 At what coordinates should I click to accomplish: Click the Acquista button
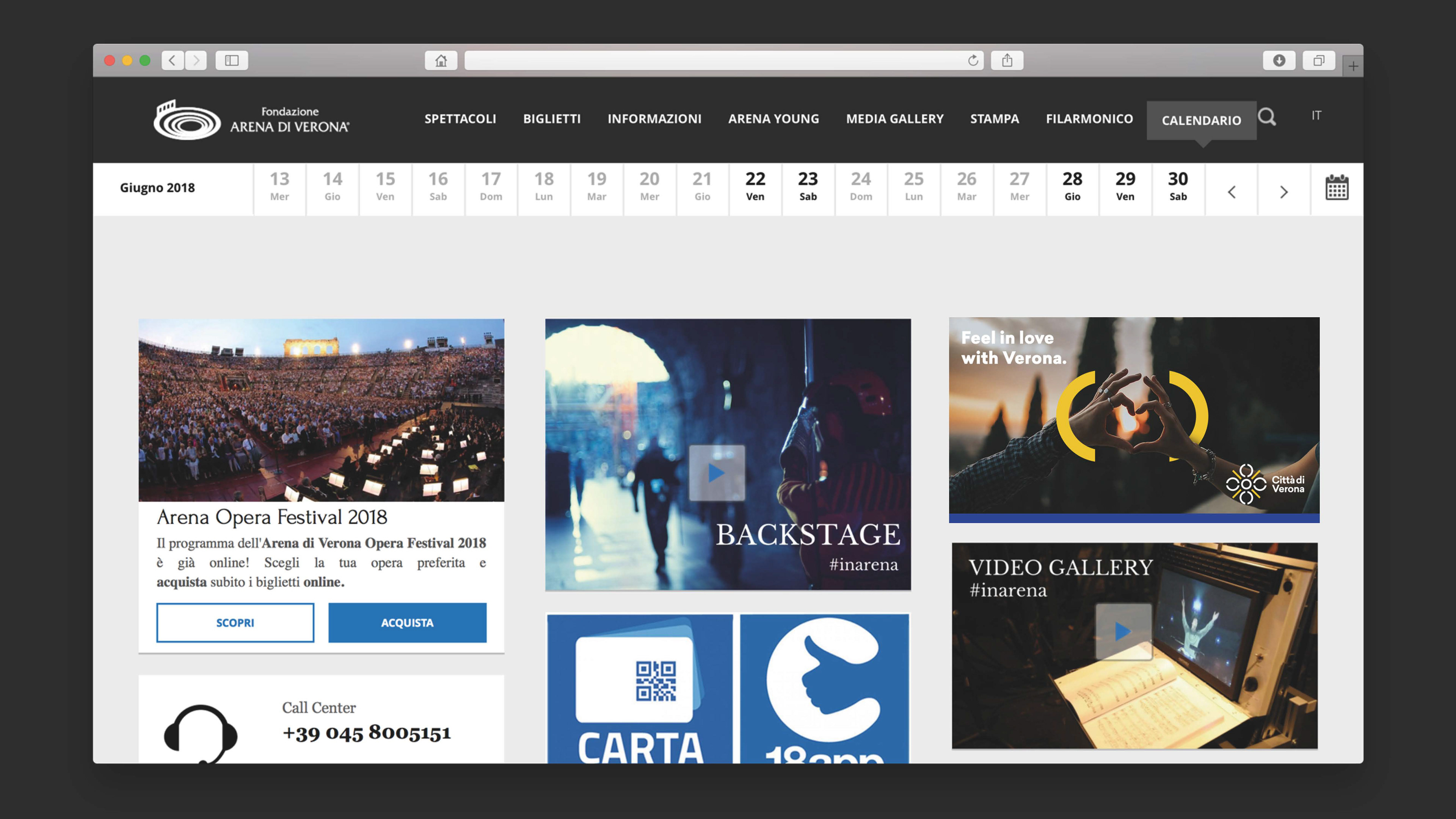(x=407, y=622)
